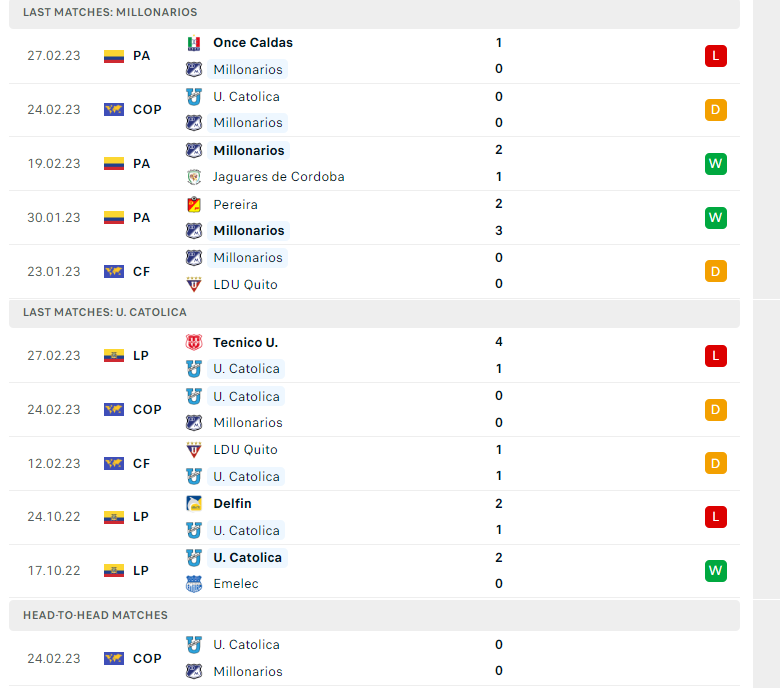Viewport: 780px width, 690px height.
Task: Click the LDU Quito crest in 23.01.23 match
Action: (194, 284)
